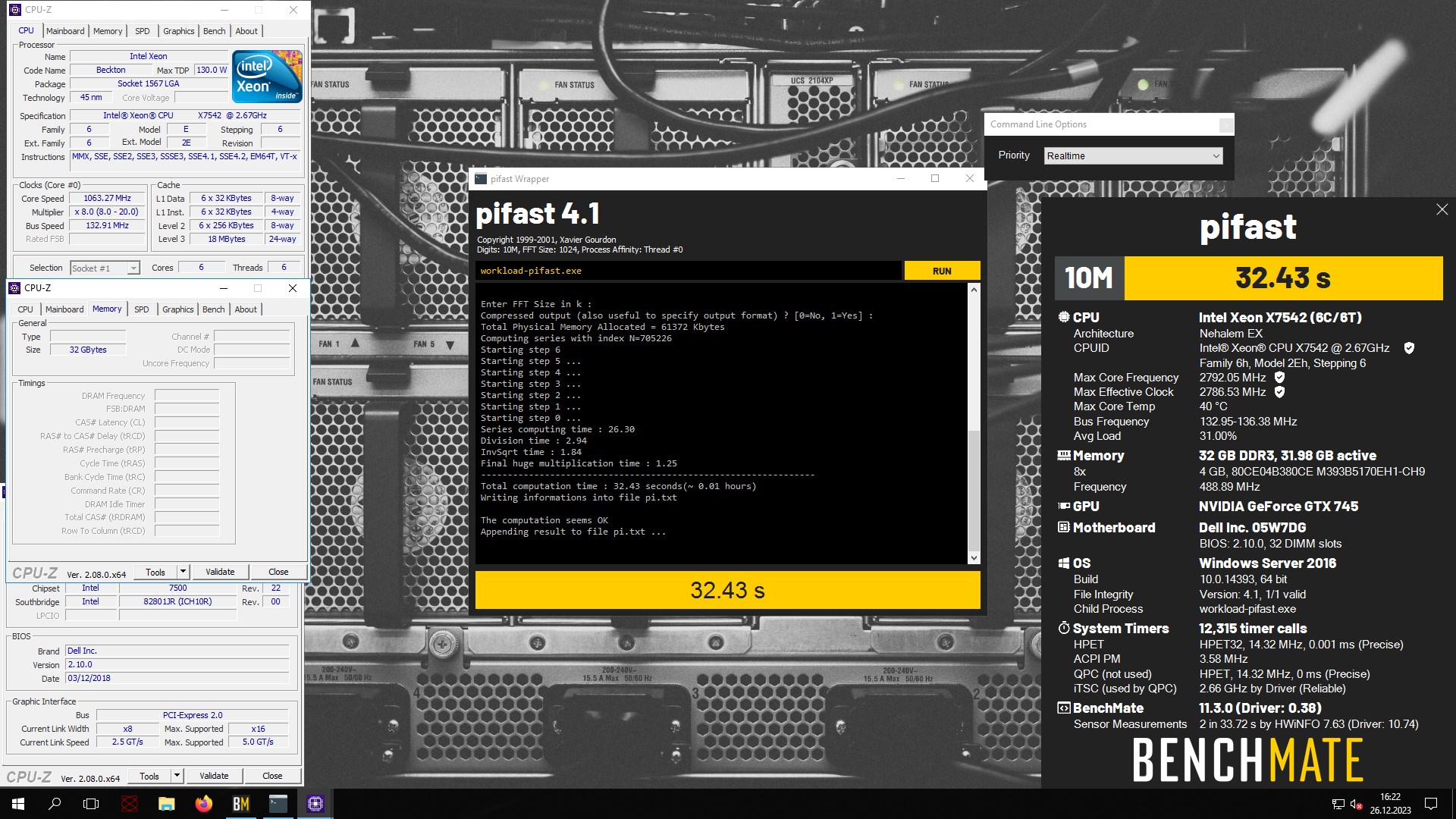Open the Socket #1 selection dropdown
This screenshot has height=819, width=1456.
(105, 268)
